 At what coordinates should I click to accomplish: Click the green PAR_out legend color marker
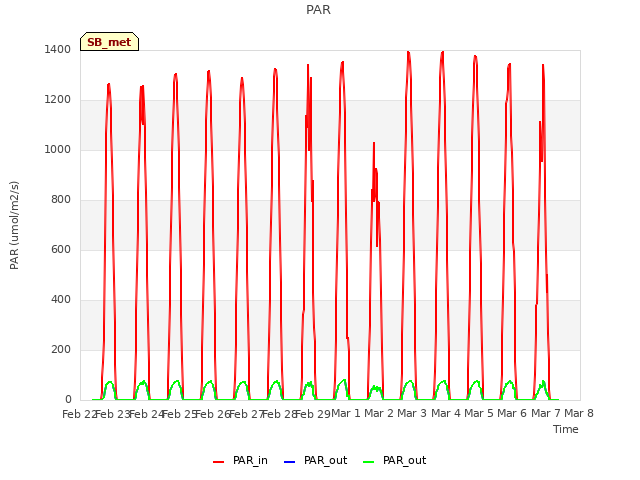(368, 462)
